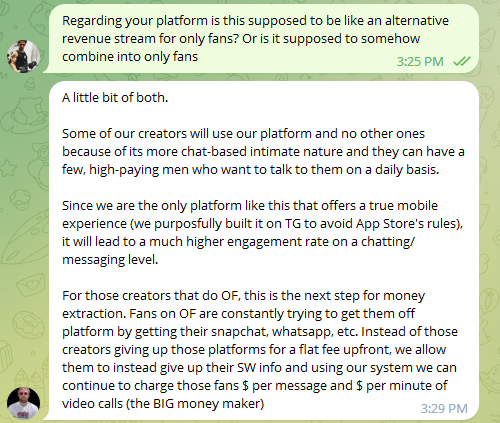Click the words "messaging level."
The width and height of the screenshot is (500, 423).
pyautogui.click(x=110, y=259)
